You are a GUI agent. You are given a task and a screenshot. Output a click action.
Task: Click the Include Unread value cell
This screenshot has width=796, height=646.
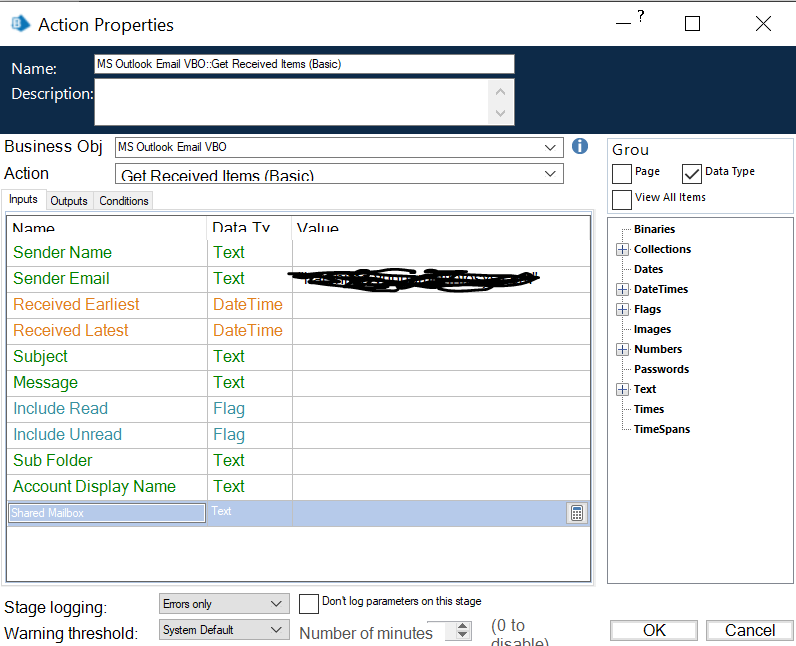pyautogui.click(x=441, y=435)
